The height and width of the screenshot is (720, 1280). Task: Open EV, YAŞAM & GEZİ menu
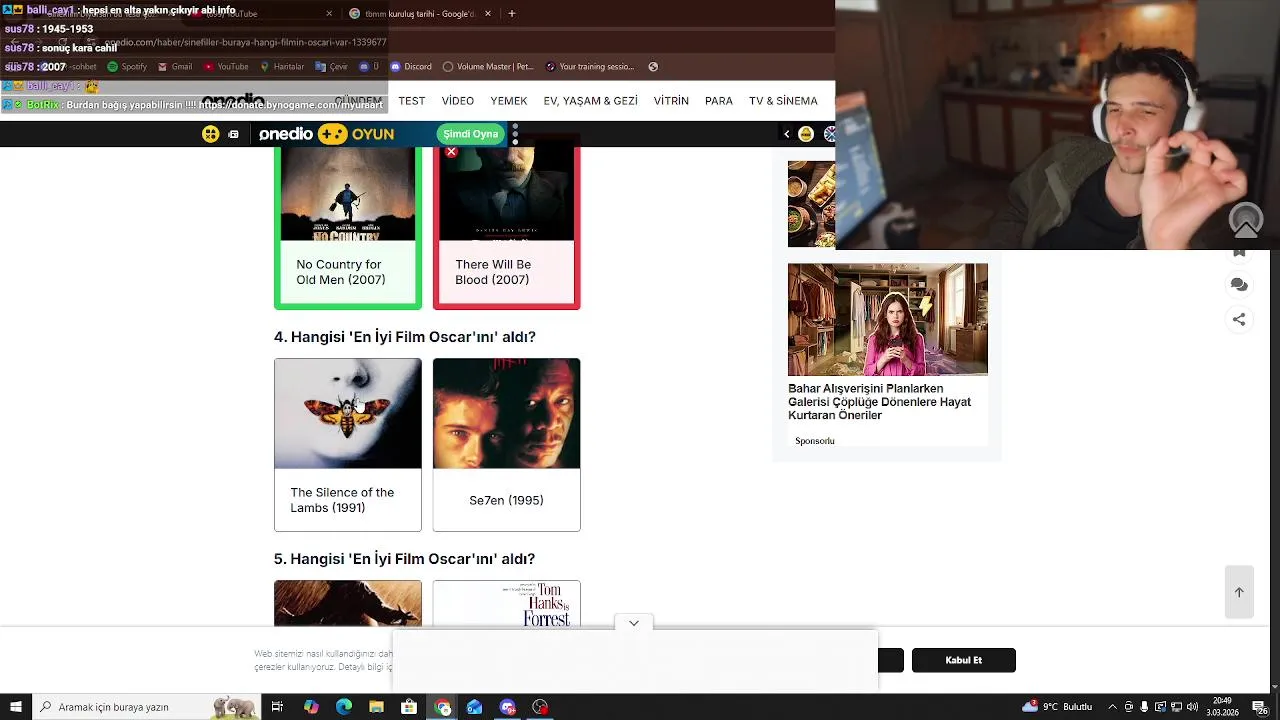point(590,101)
